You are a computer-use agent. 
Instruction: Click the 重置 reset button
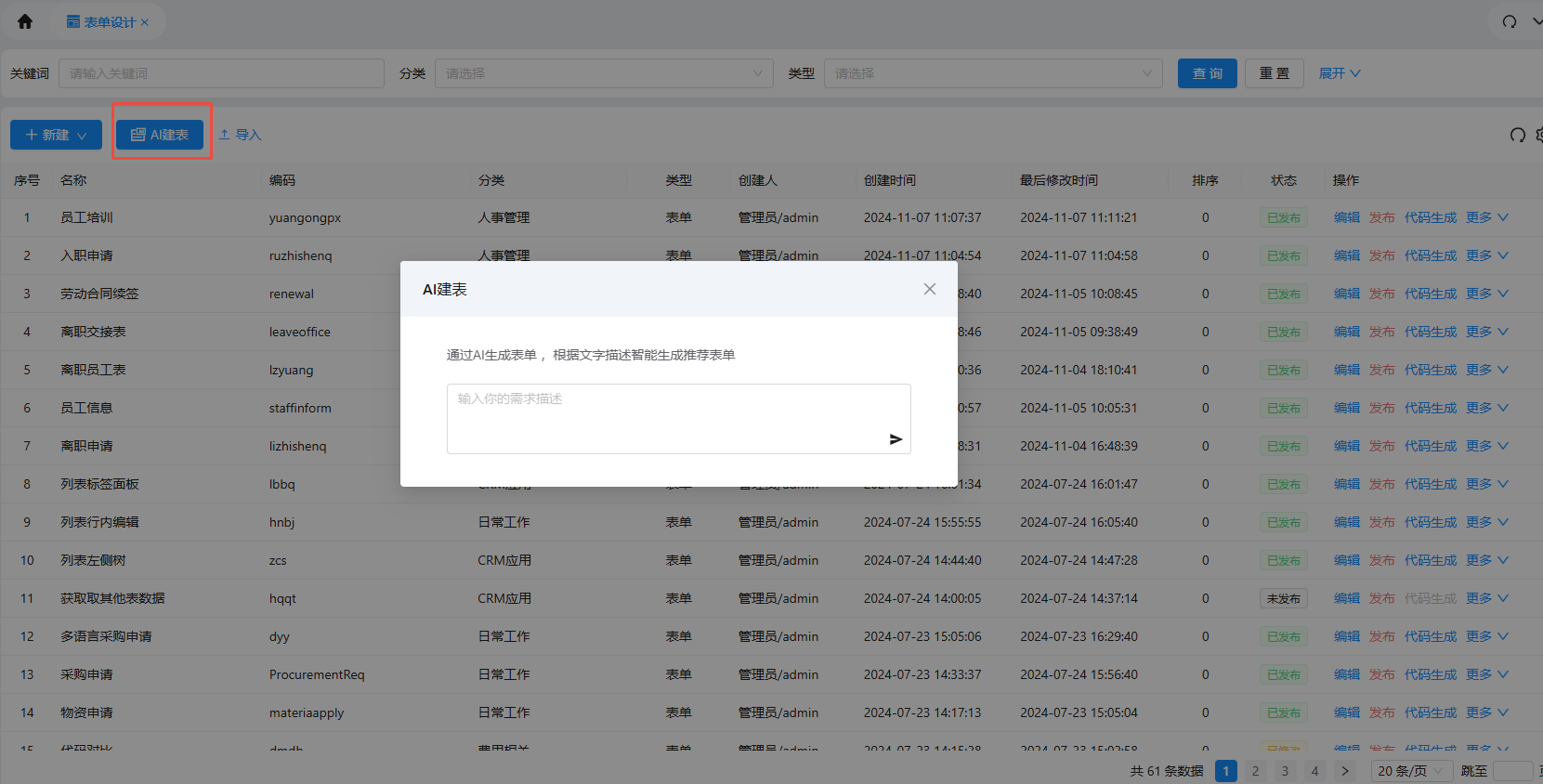pos(1274,73)
